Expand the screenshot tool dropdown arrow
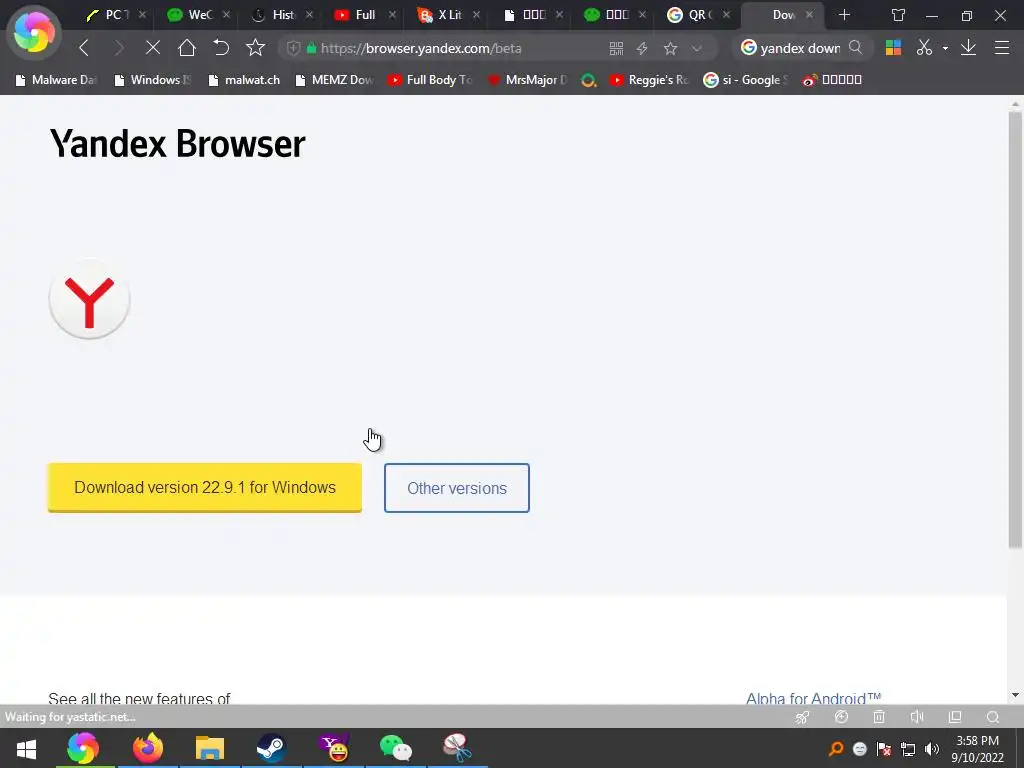The image size is (1024, 768). pos(944,48)
